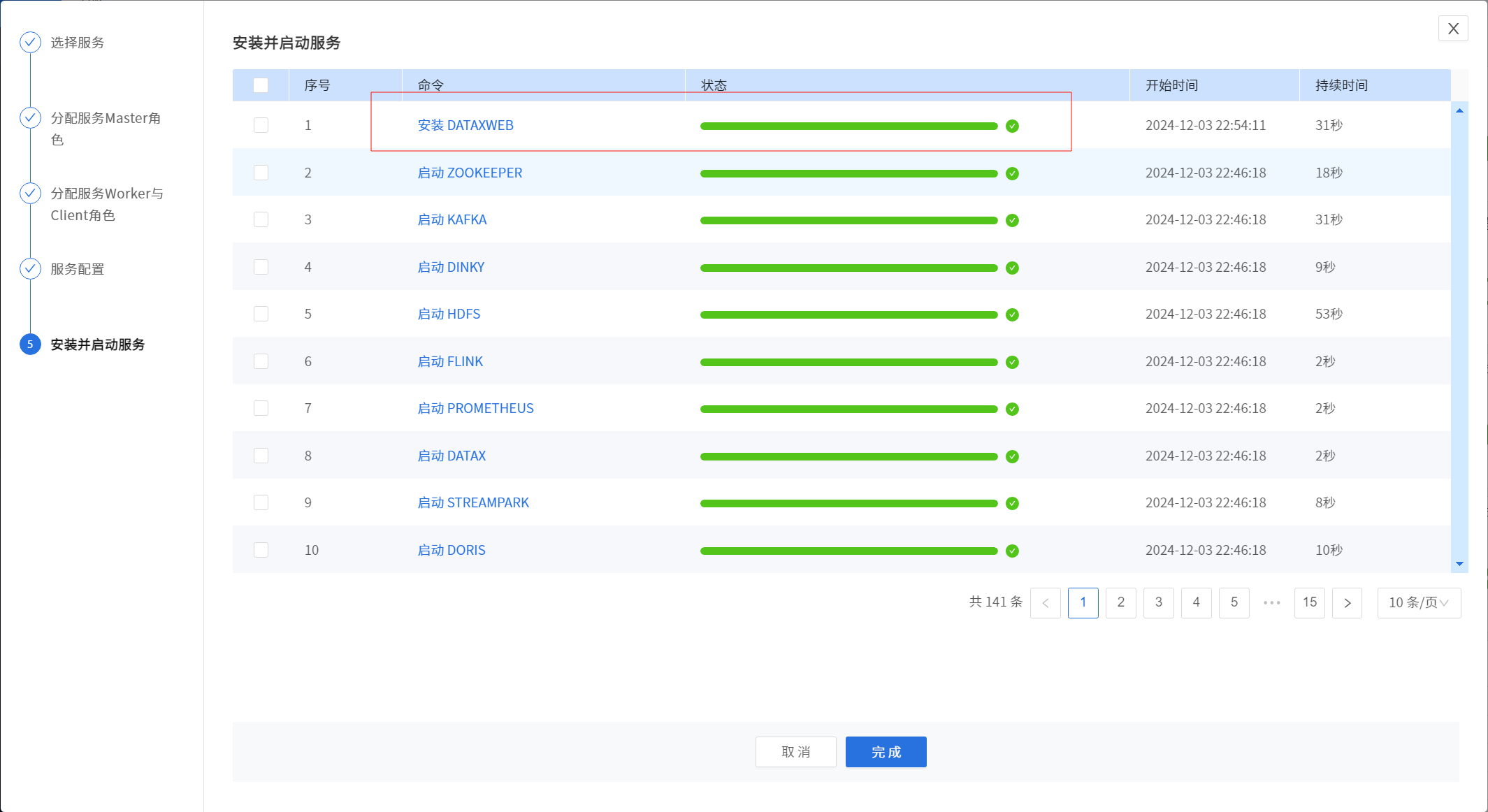Close the install dialog with the X
The image size is (1488, 812).
coord(1453,29)
